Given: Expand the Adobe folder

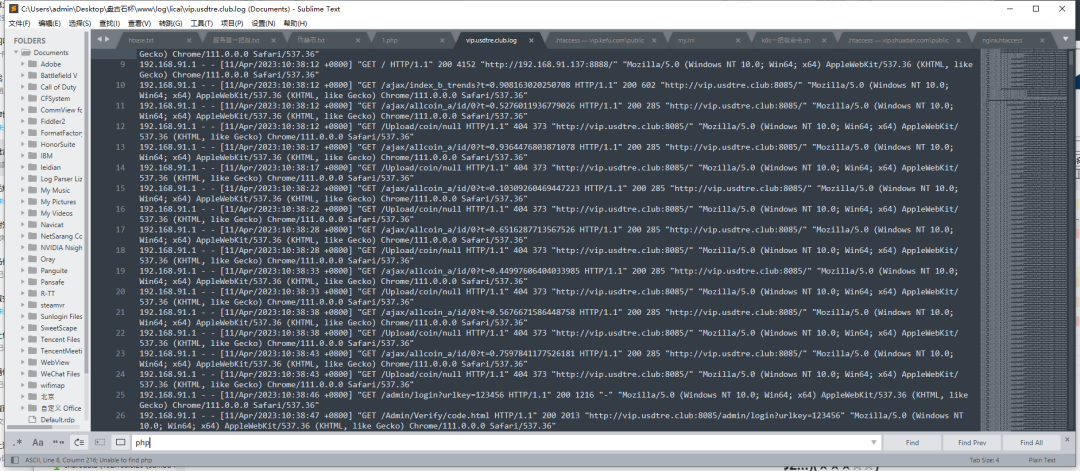Looking at the screenshot, I should [x=23, y=64].
